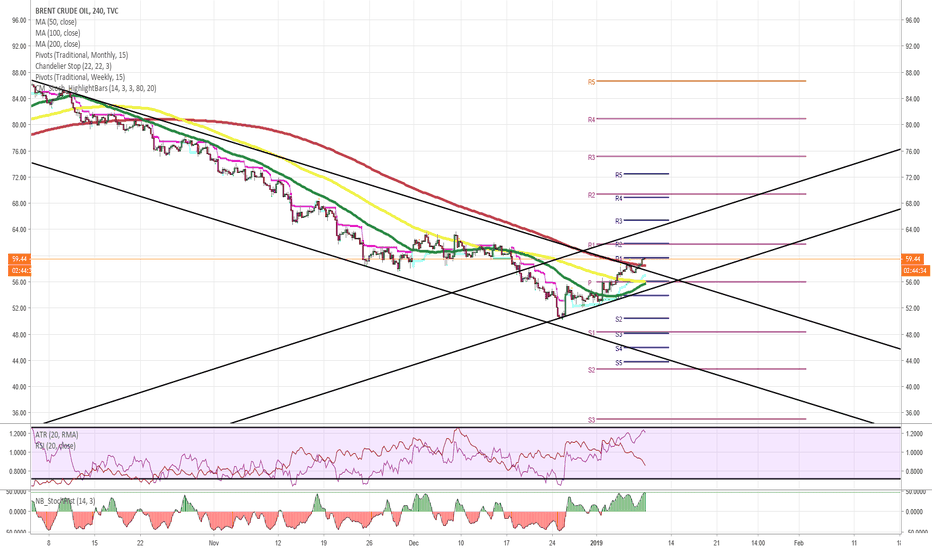The width and height of the screenshot is (932, 550).
Task: Click the Nov label on the time axis
Action: tap(215, 543)
